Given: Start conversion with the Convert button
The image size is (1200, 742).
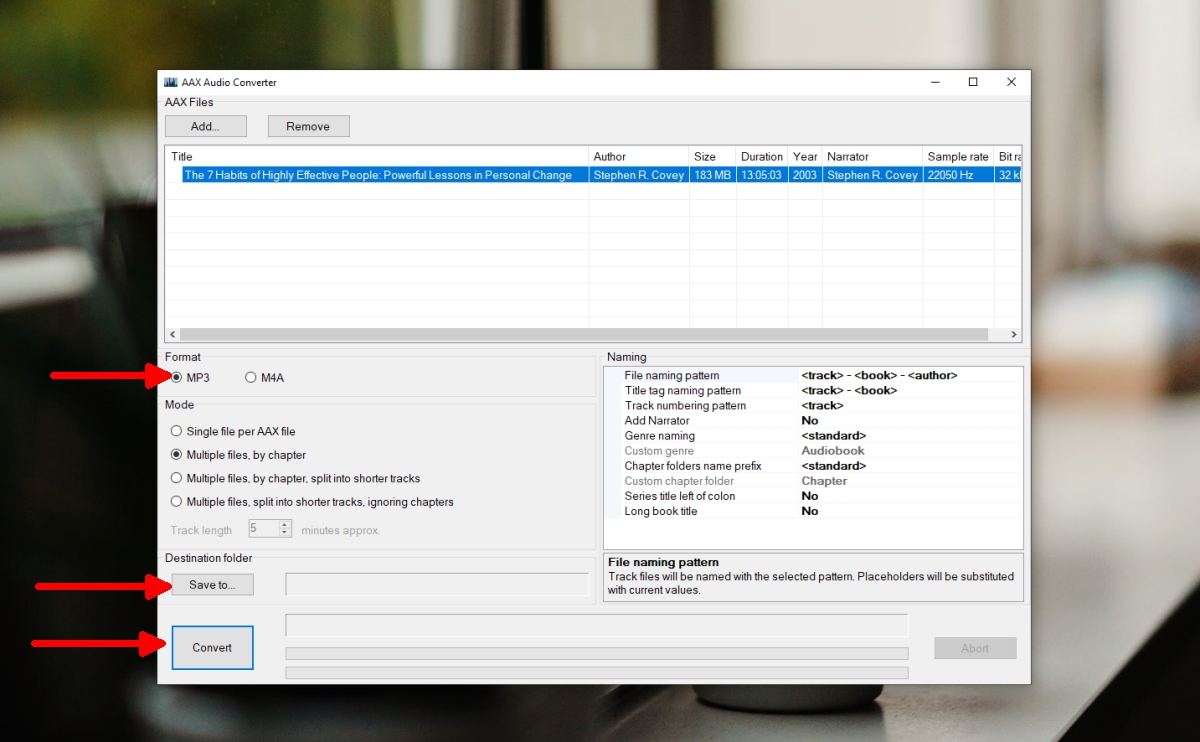Looking at the screenshot, I should click(x=212, y=647).
